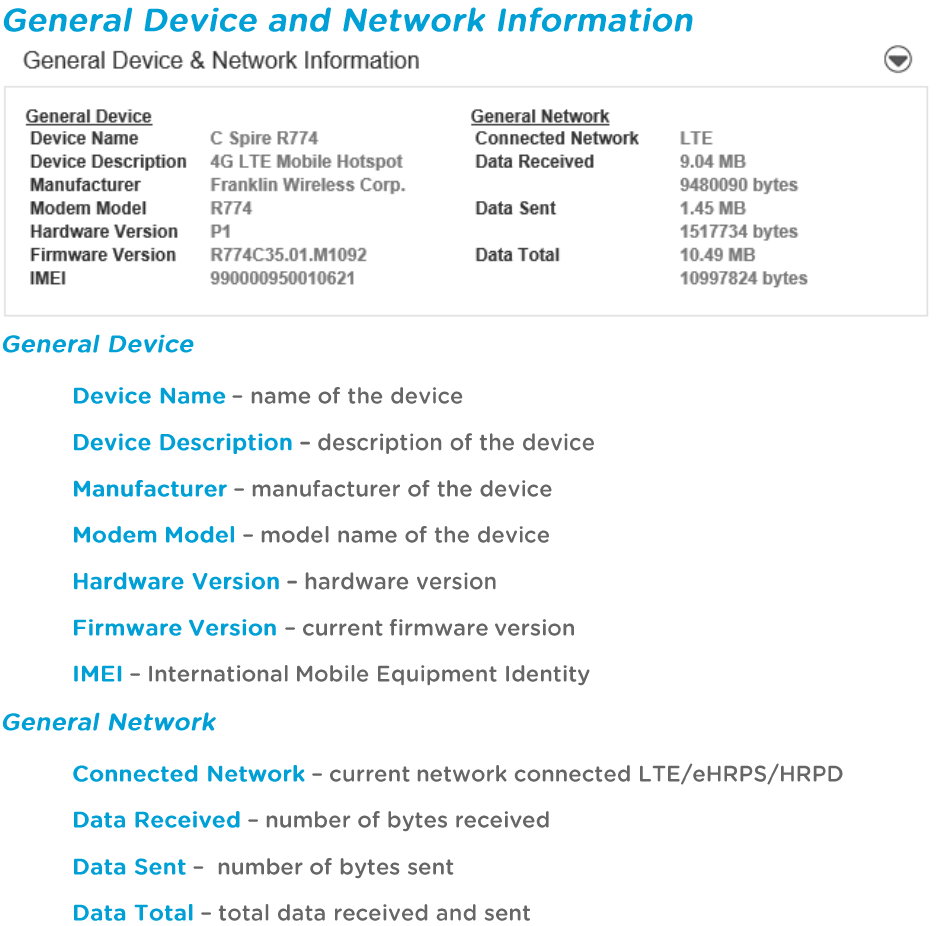The height and width of the screenshot is (926, 937).
Task: Collapse the General Device & Network Information panel arrow
Action: click(897, 60)
